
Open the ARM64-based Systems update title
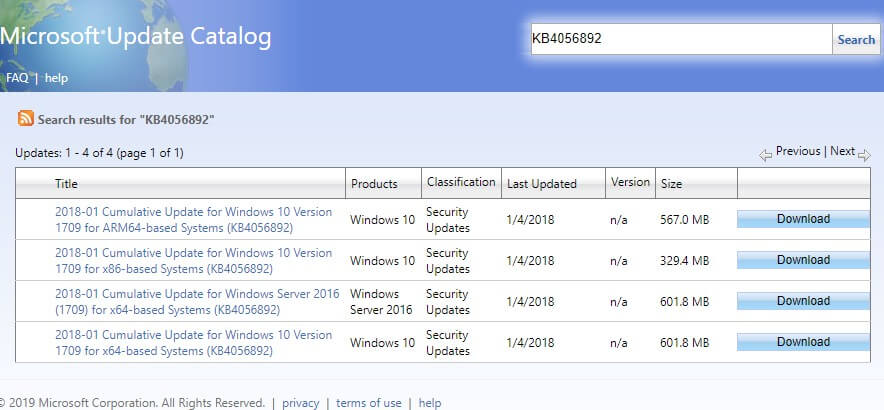pos(193,220)
